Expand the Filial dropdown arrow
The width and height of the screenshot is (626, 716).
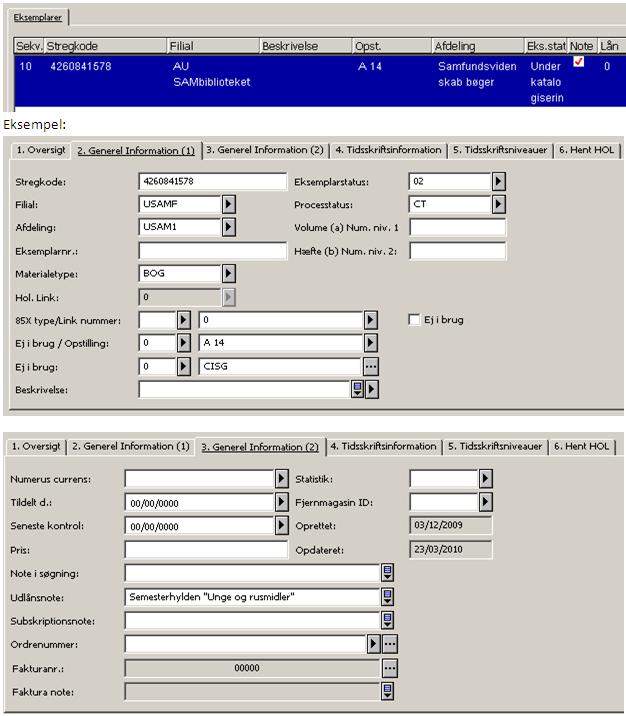click(x=228, y=204)
